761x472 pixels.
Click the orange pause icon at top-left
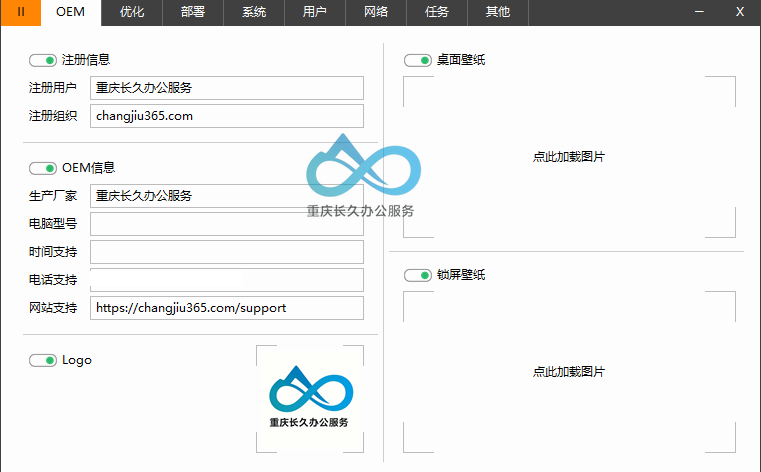(x=21, y=12)
